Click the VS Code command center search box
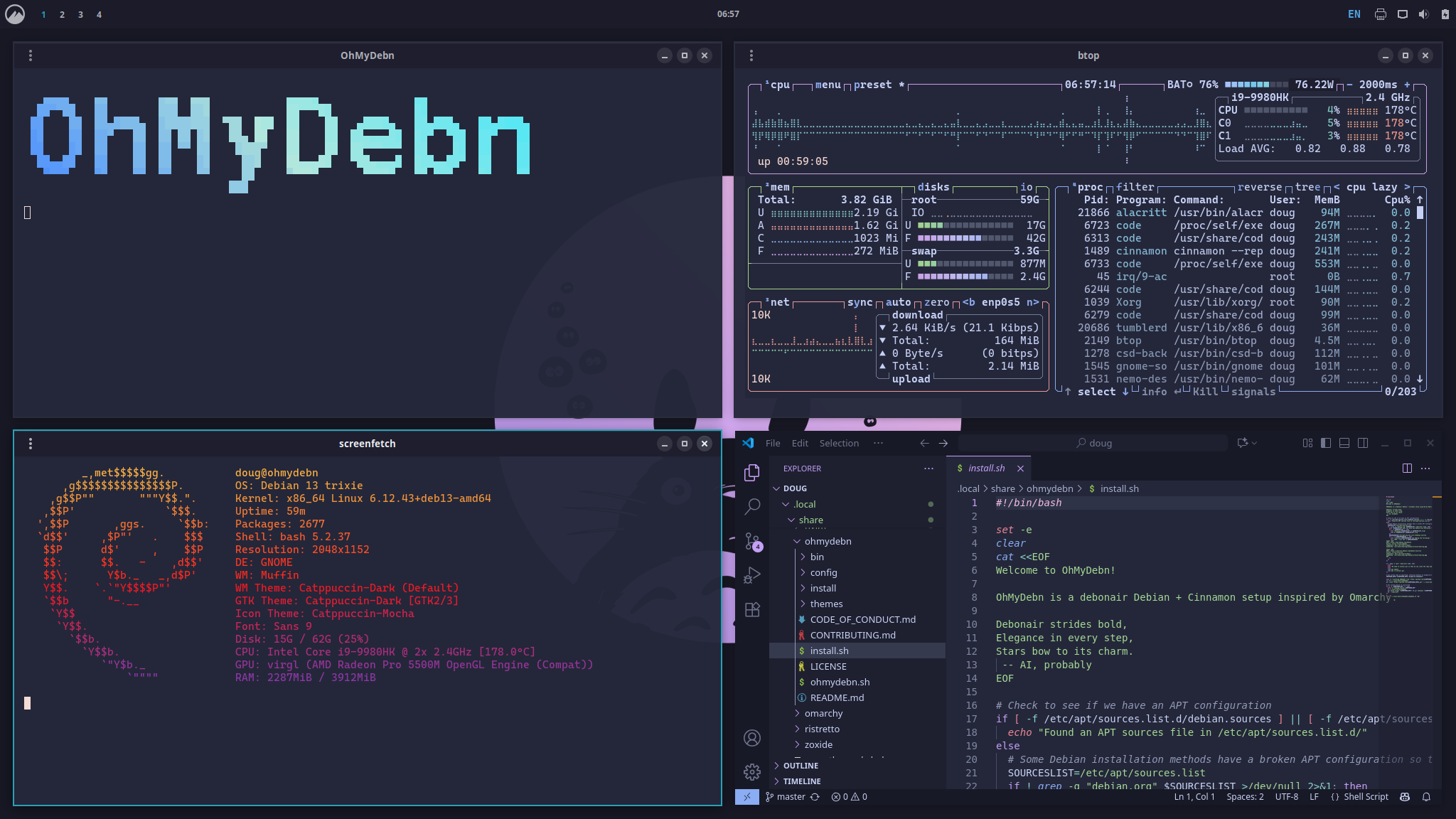 click(1093, 443)
